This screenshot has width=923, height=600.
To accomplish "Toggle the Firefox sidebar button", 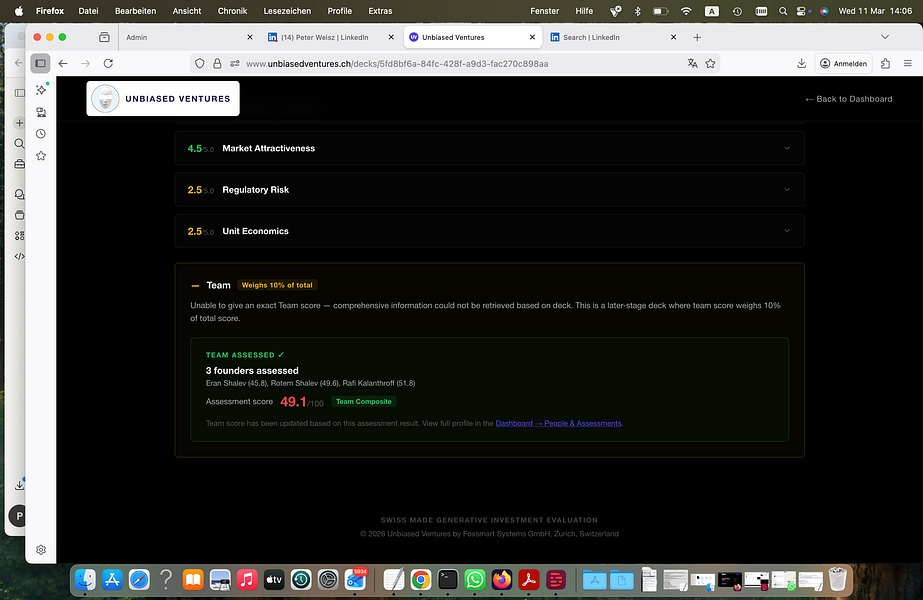I will pyautogui.click(x=40, y=63).
